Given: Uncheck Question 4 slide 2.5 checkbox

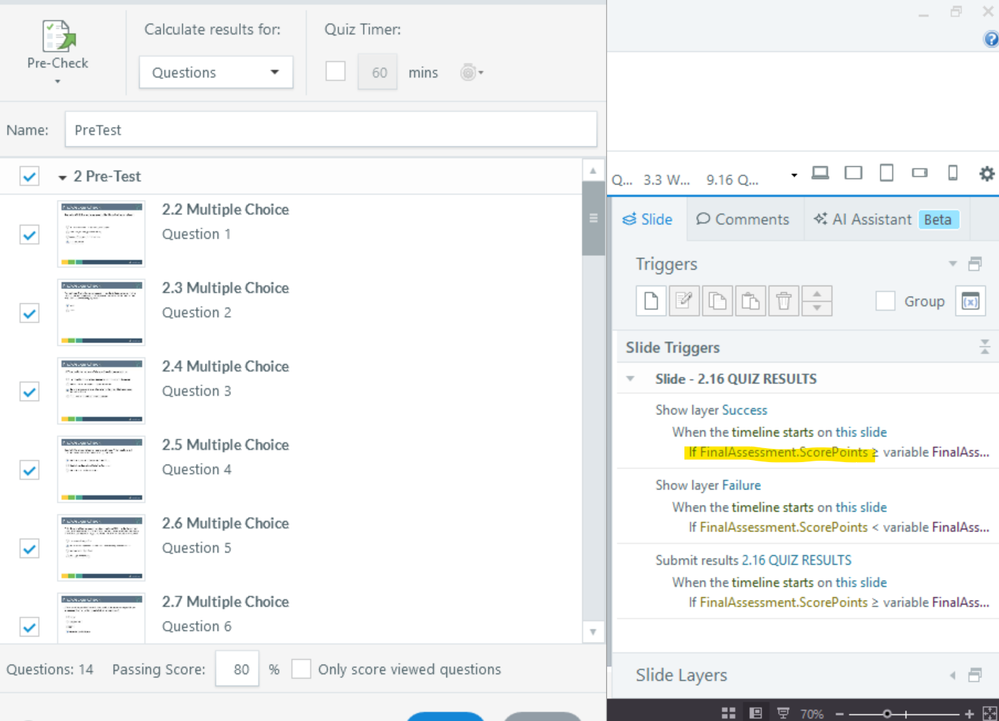Looking at the screenshot, I should 29,470.
